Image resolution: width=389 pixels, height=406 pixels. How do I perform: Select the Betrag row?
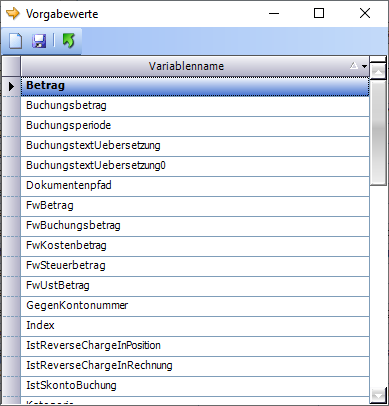[195, 86]
